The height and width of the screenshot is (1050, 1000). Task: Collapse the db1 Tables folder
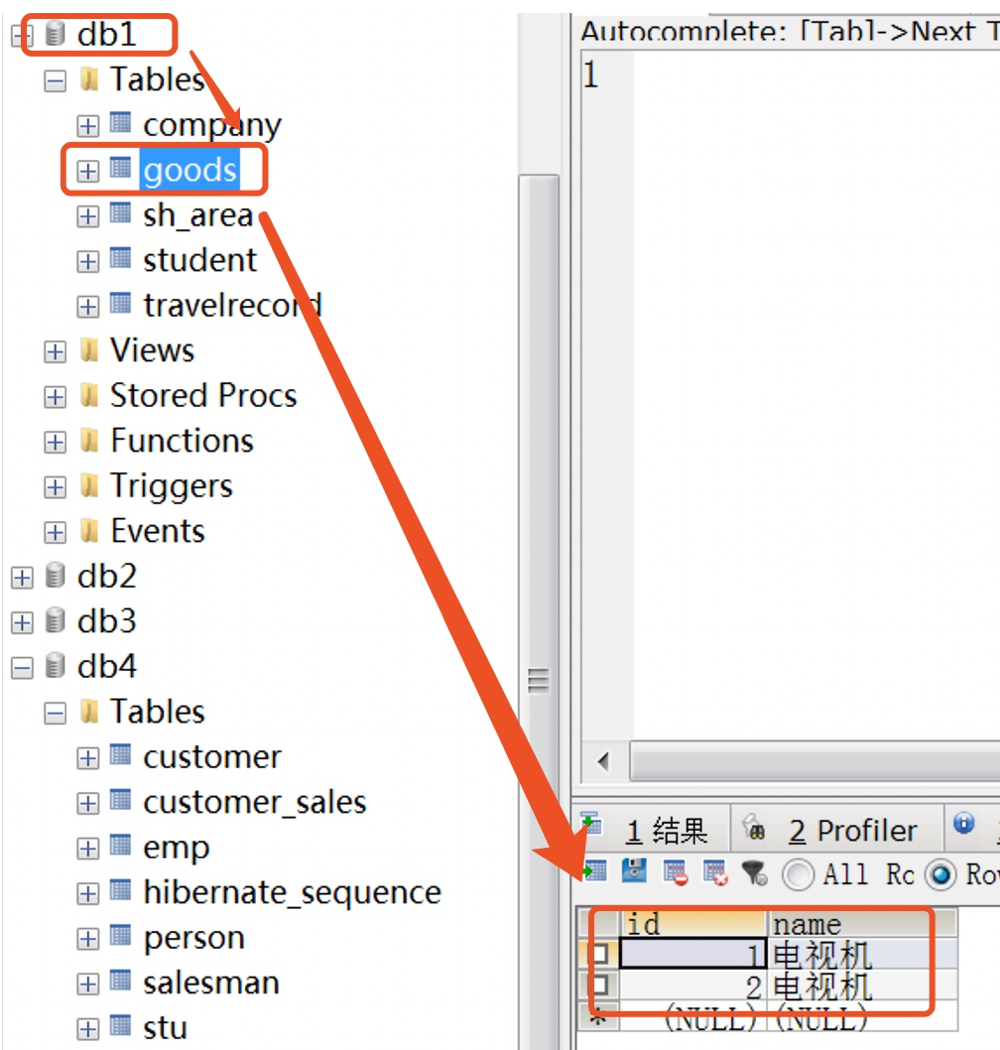pyautogui.click(x=55, y=82)
